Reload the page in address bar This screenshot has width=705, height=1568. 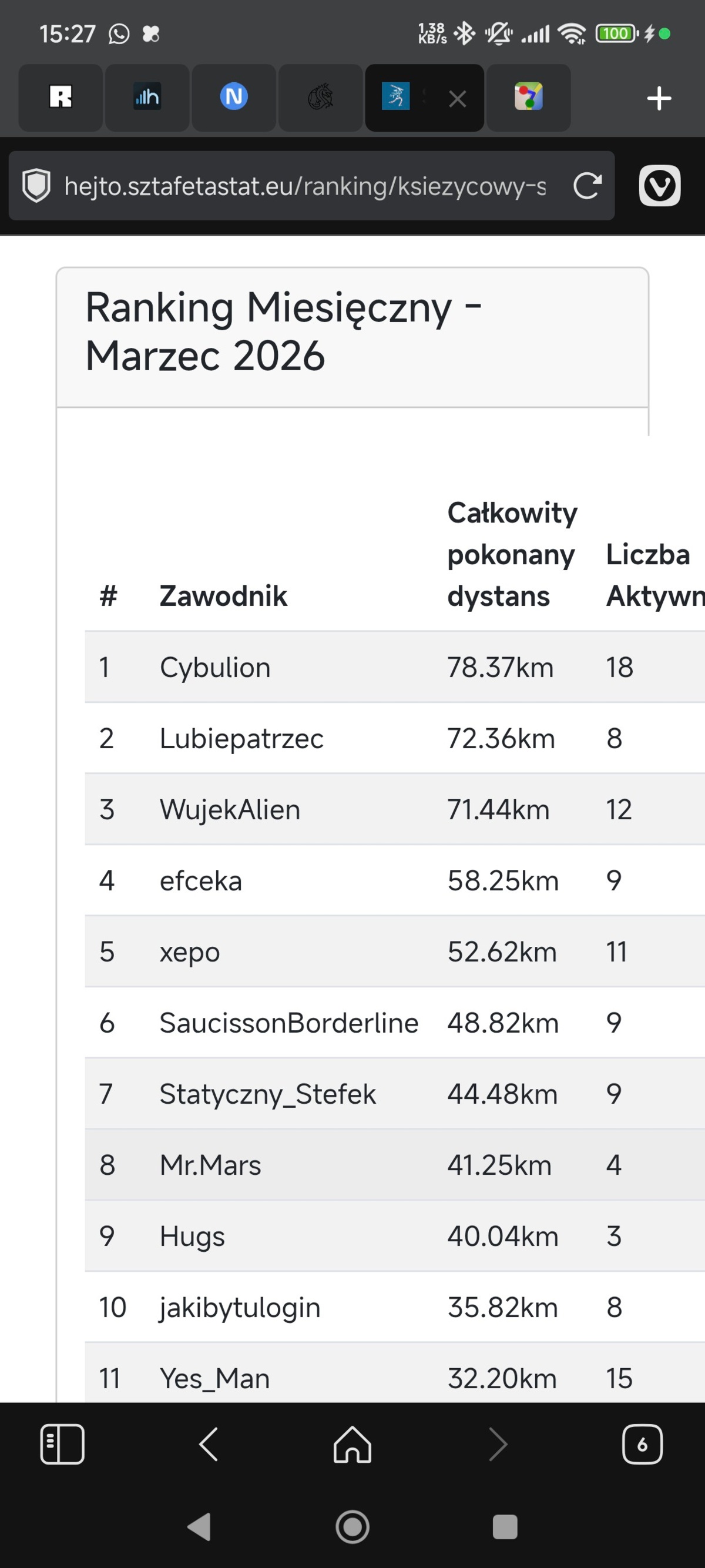point(587,186)
